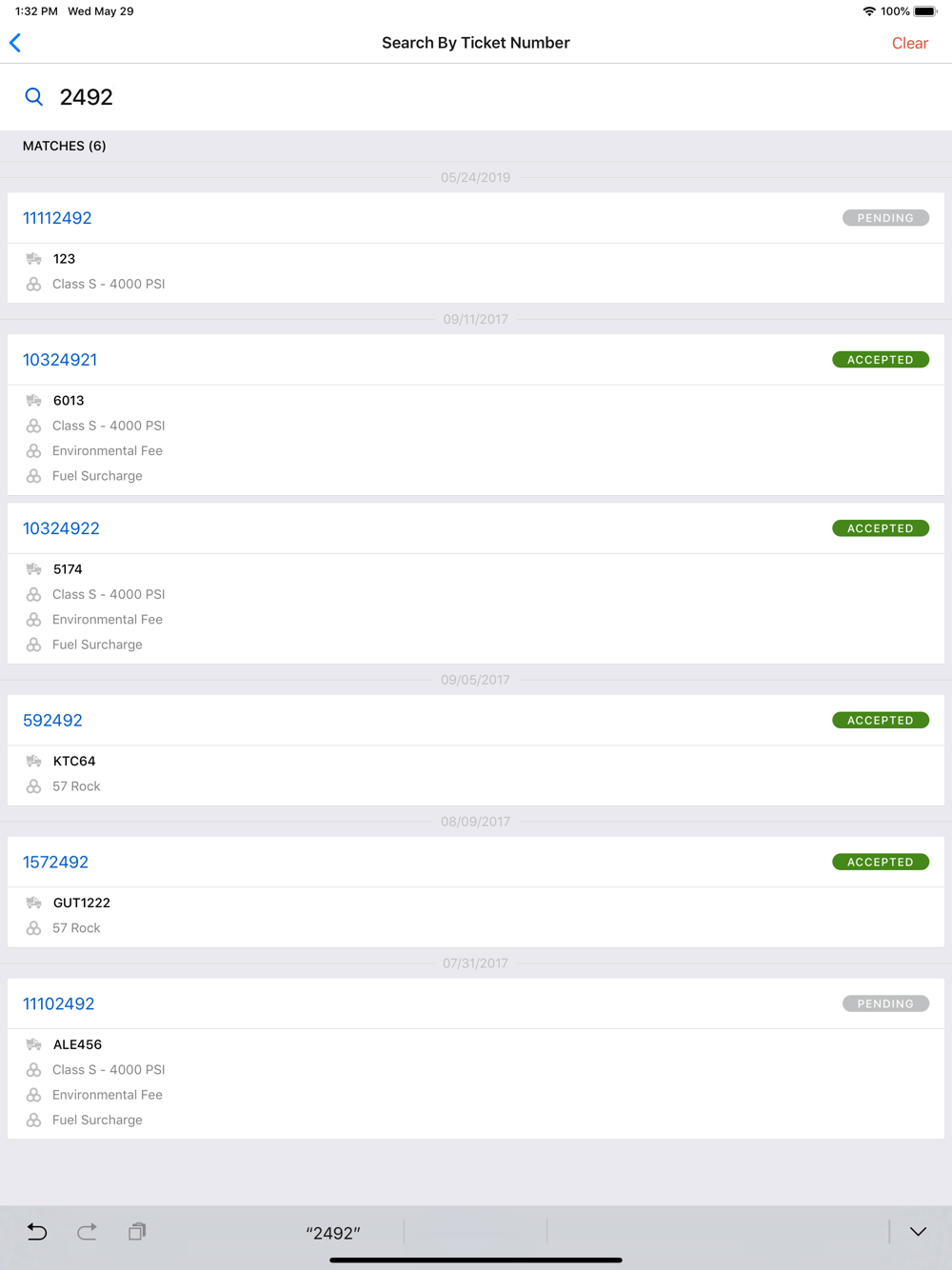Viewport: 952px width, 1270px height.
Task: Tap the paste clipboard icon
Action: 137,1232
